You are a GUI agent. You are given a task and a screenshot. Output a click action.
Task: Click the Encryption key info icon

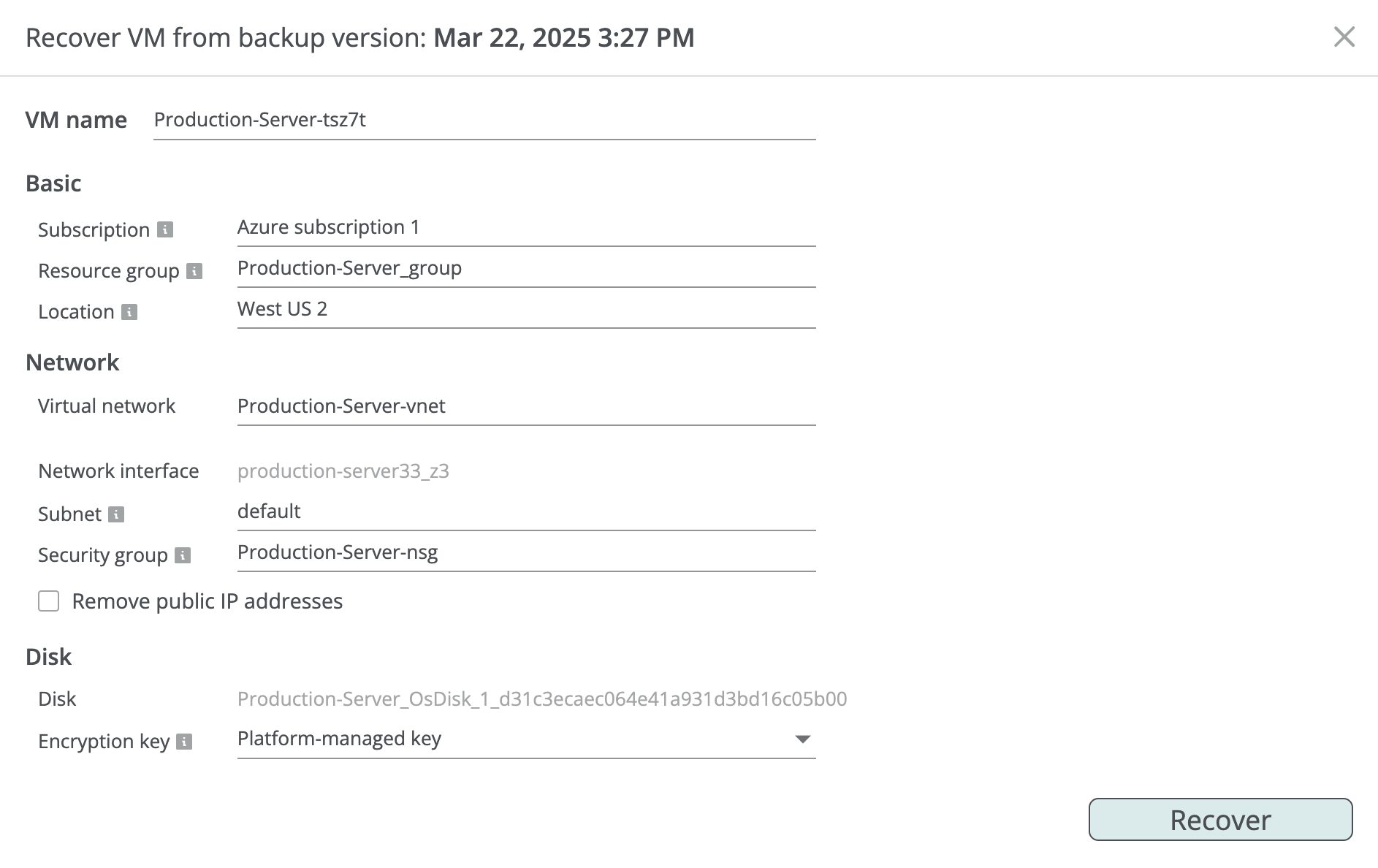pyautogui.click(x=185, y=742)
